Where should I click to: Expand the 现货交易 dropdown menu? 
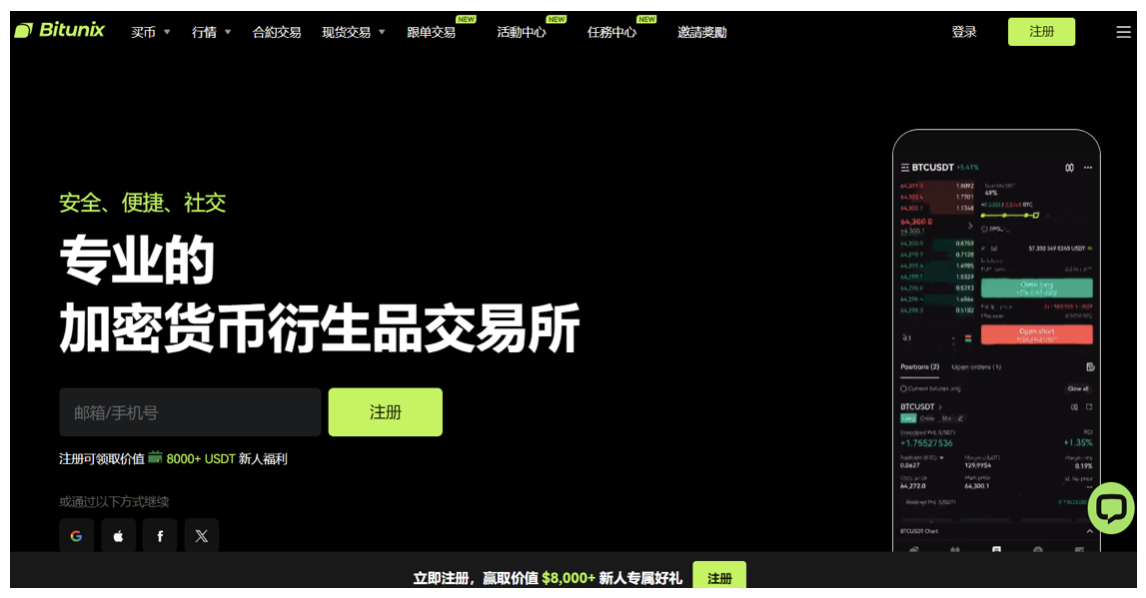[x=353, y=32]
